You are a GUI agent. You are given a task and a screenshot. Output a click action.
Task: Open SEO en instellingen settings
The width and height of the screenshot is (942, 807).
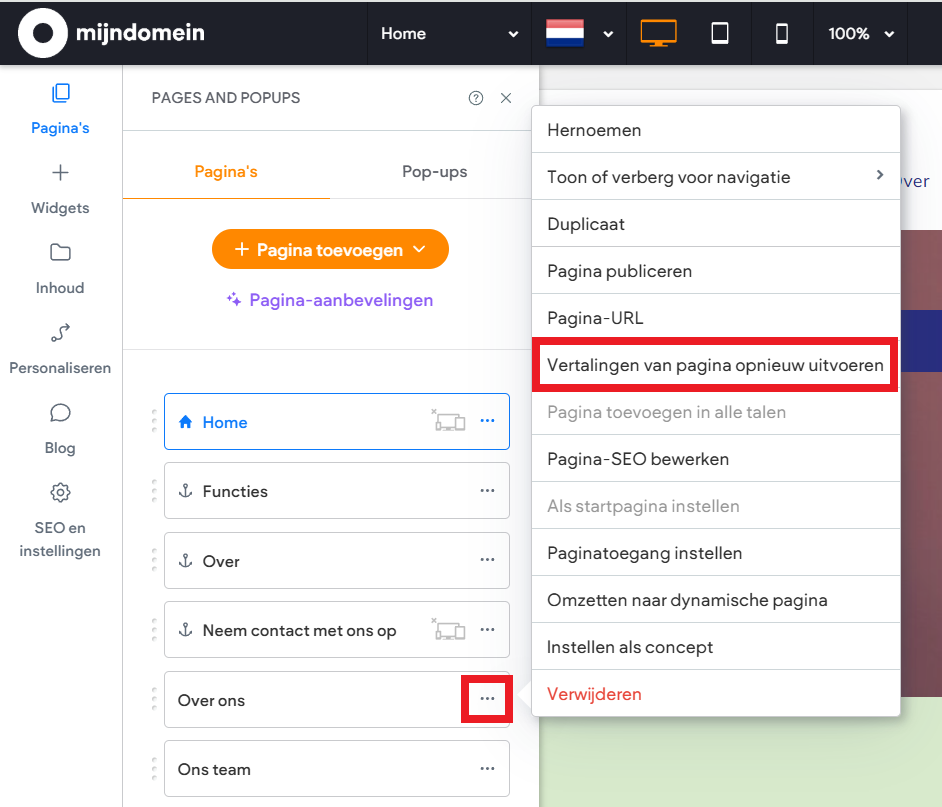(x=60, y=520)
